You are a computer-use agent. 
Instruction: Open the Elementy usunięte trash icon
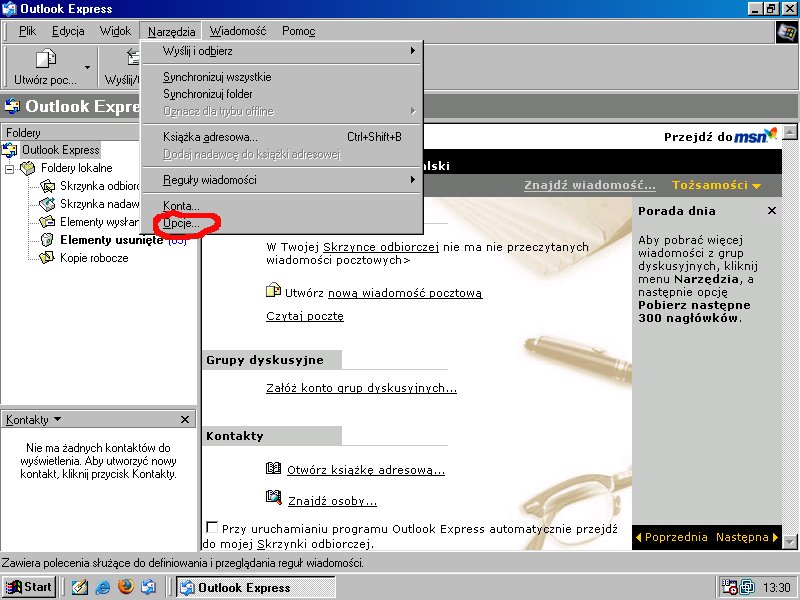click(47, 239)
